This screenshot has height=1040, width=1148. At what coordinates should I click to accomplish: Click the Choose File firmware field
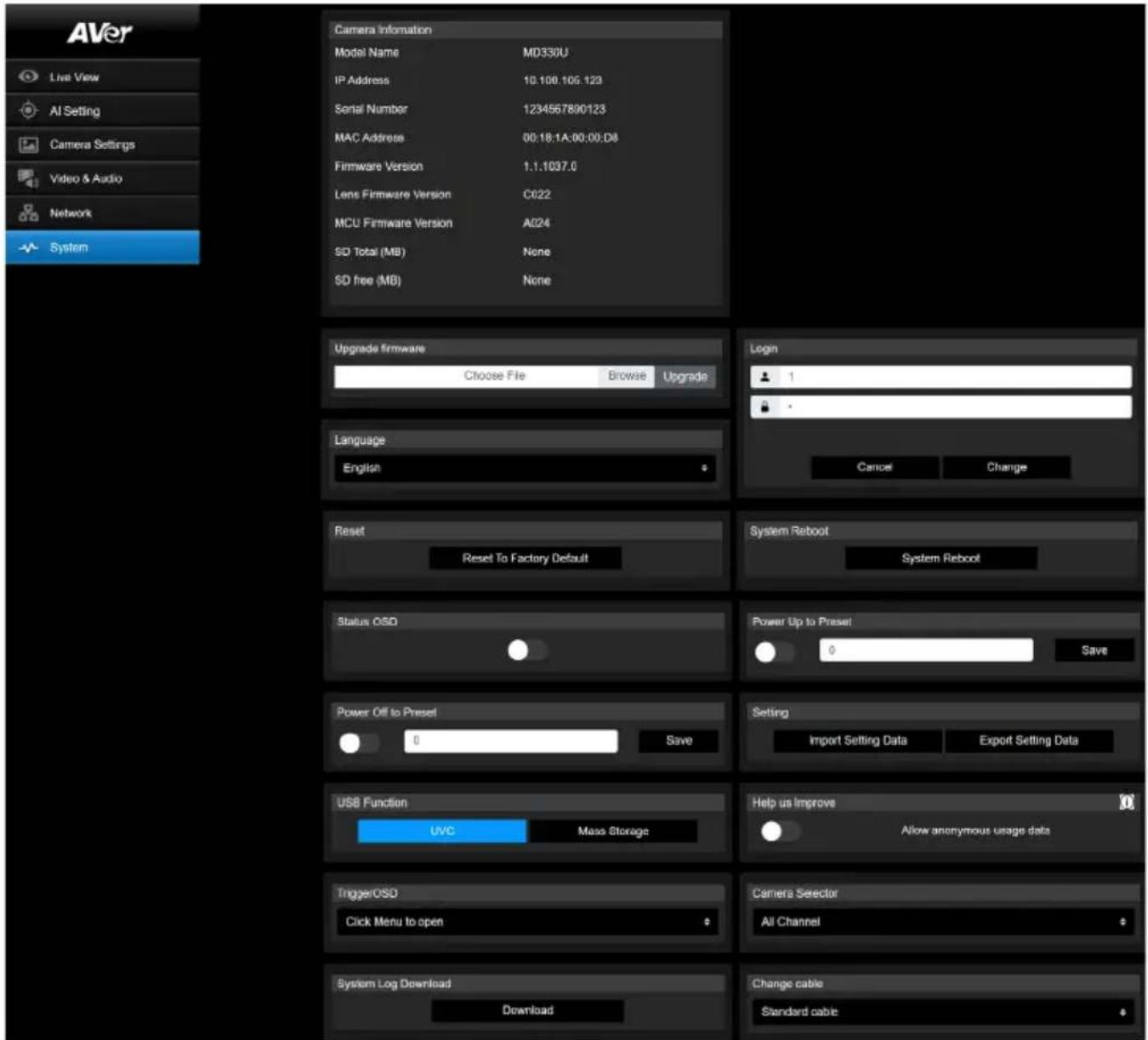(x=467, y=377)
